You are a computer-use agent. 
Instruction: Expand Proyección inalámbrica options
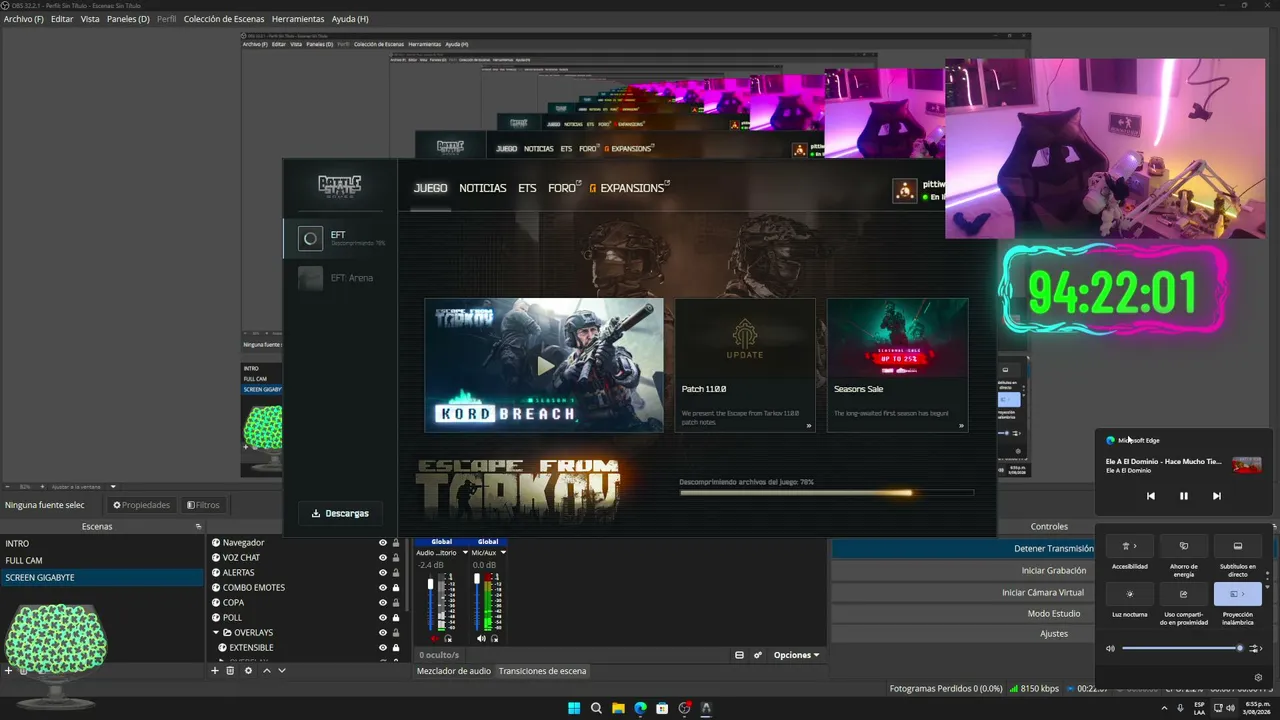coord(1244,594)
